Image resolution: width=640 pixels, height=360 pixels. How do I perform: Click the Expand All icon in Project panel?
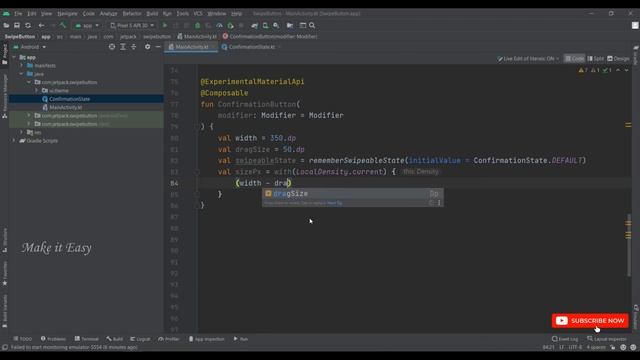pos(123,47)
